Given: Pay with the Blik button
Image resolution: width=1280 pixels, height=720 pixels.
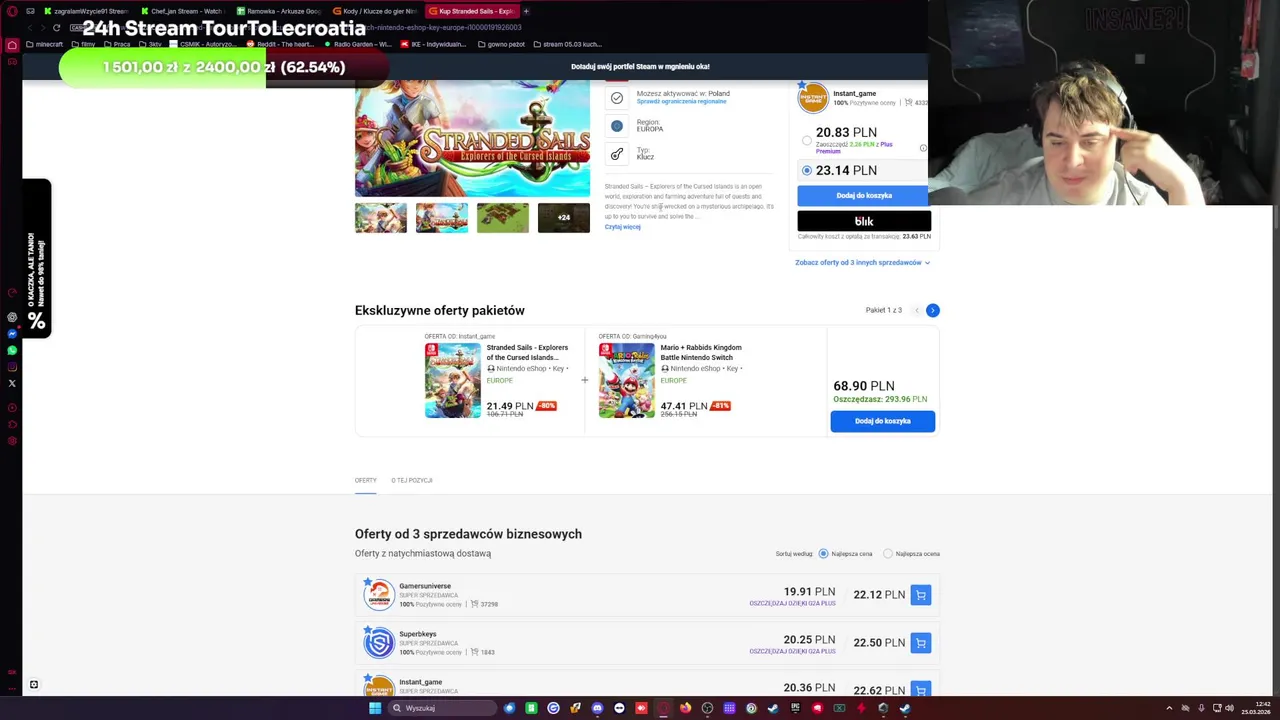Looking at the screenshot, I should [x=864, y=221].
